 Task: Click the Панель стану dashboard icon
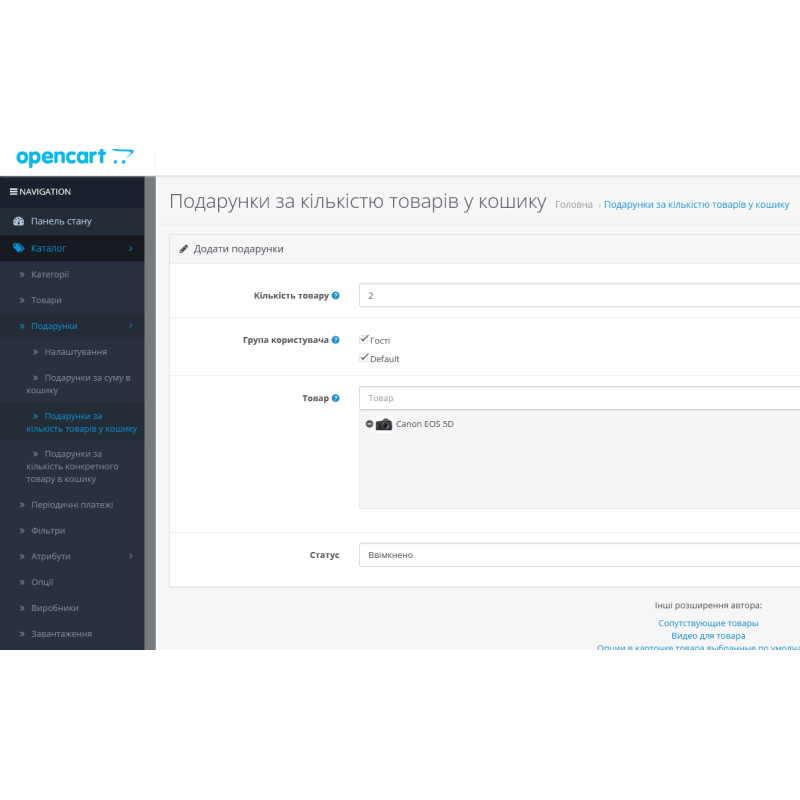click(x=18, y=221)
